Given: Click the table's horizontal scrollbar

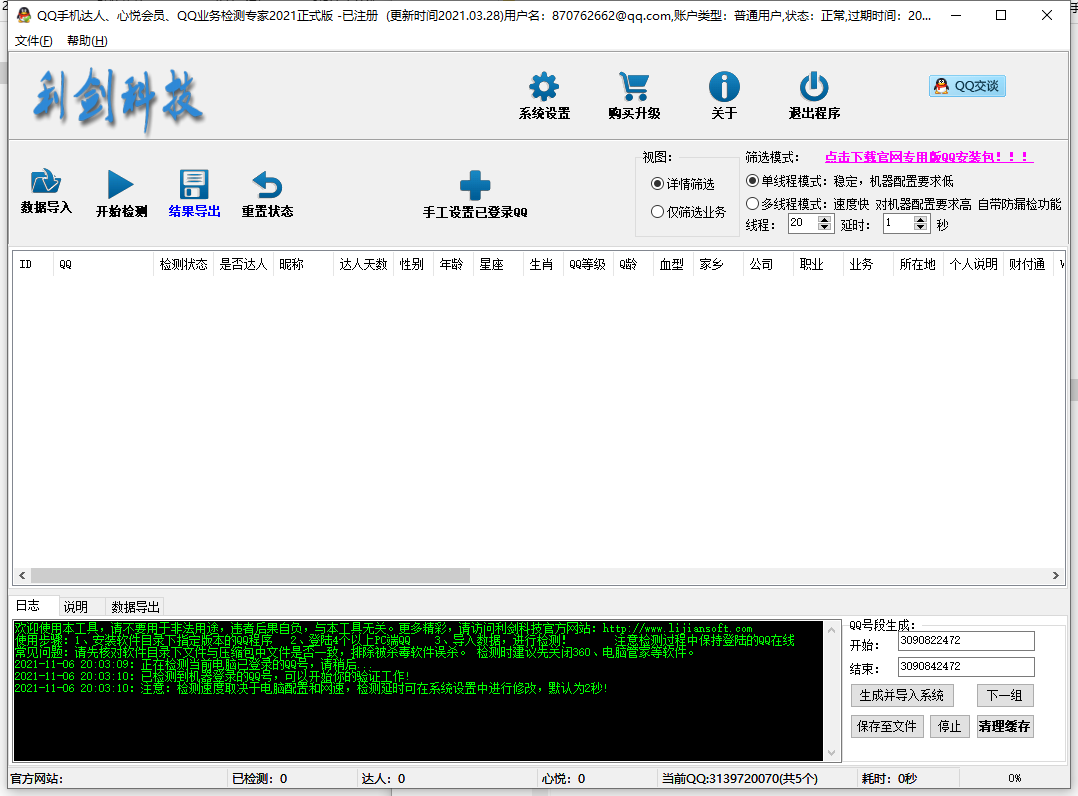Looking at the screenshot, I should coord(250,576).
